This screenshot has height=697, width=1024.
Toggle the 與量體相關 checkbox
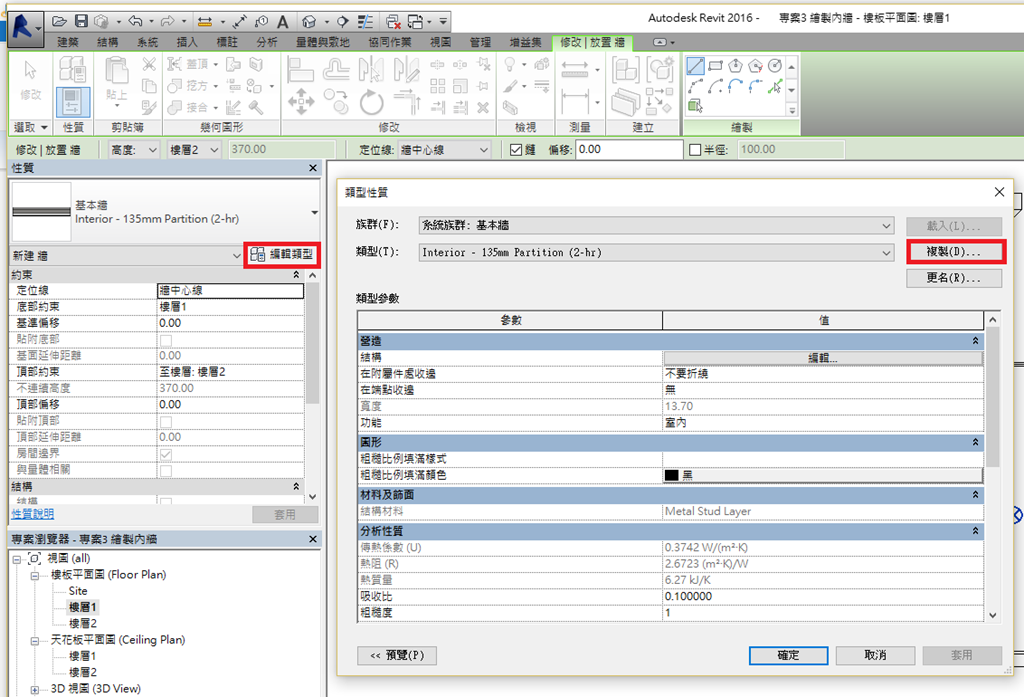(166, 470)
